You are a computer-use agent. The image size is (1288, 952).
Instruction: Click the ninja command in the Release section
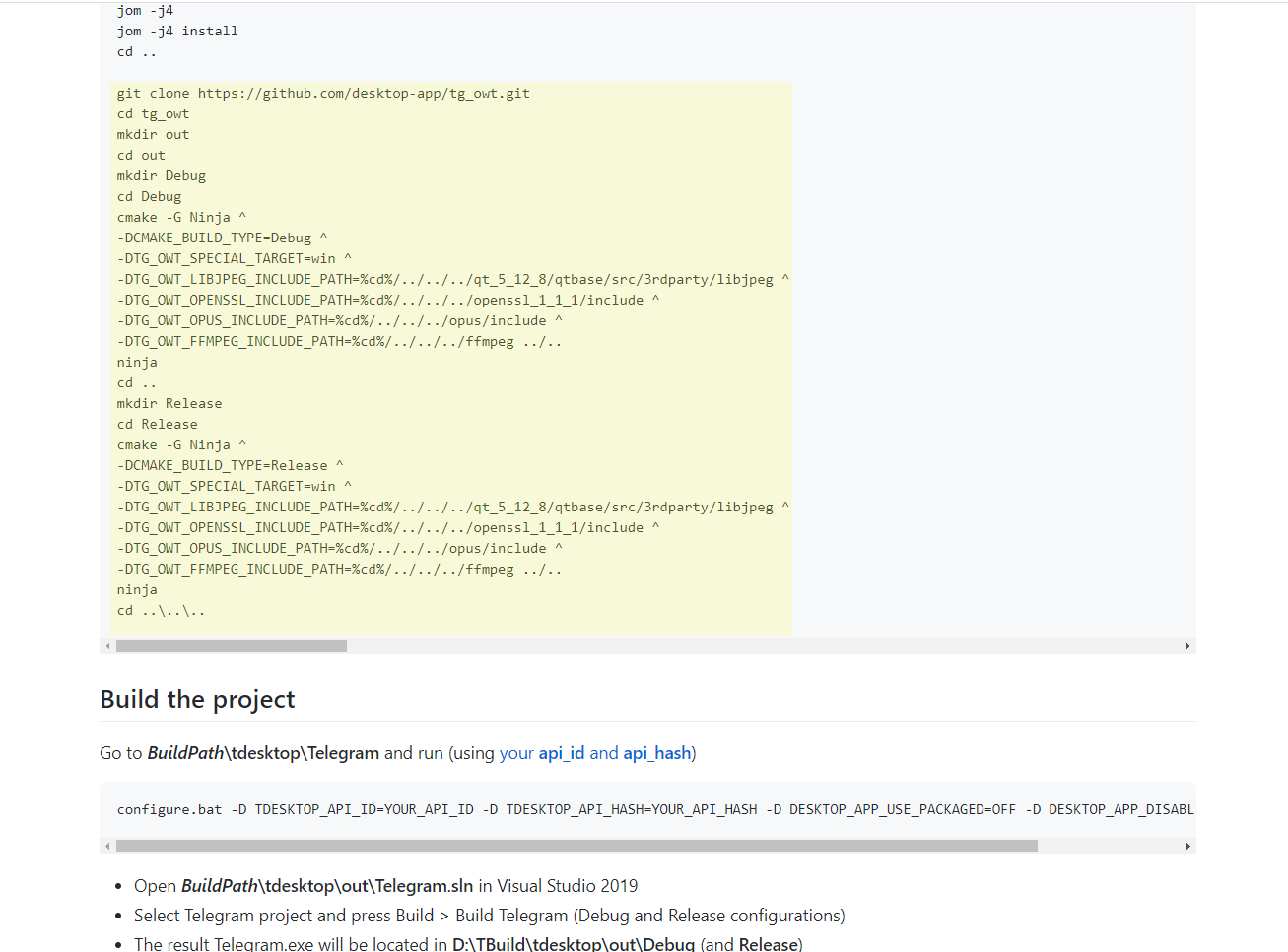coord(136,589)
